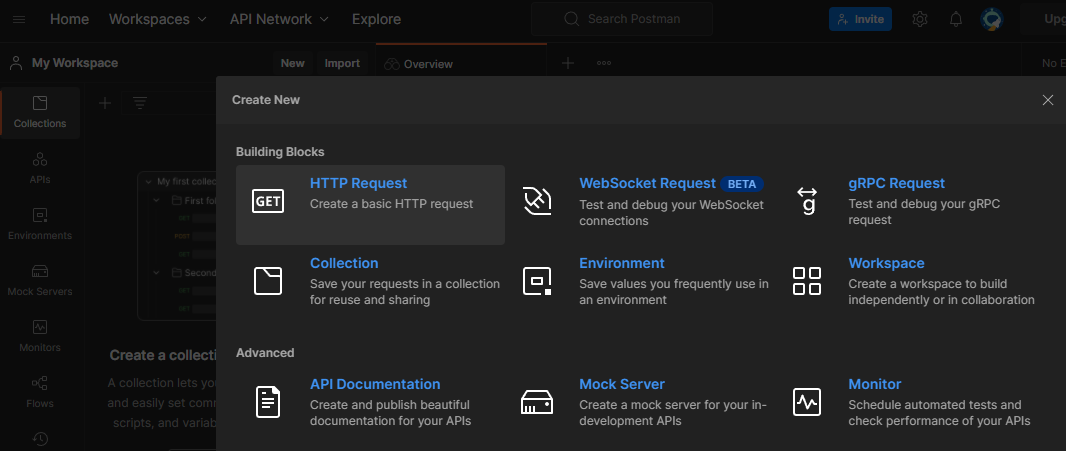Screen dimensions: 1066x451
Task: Open the WebSocket Request link
Action: coord(647,184)
